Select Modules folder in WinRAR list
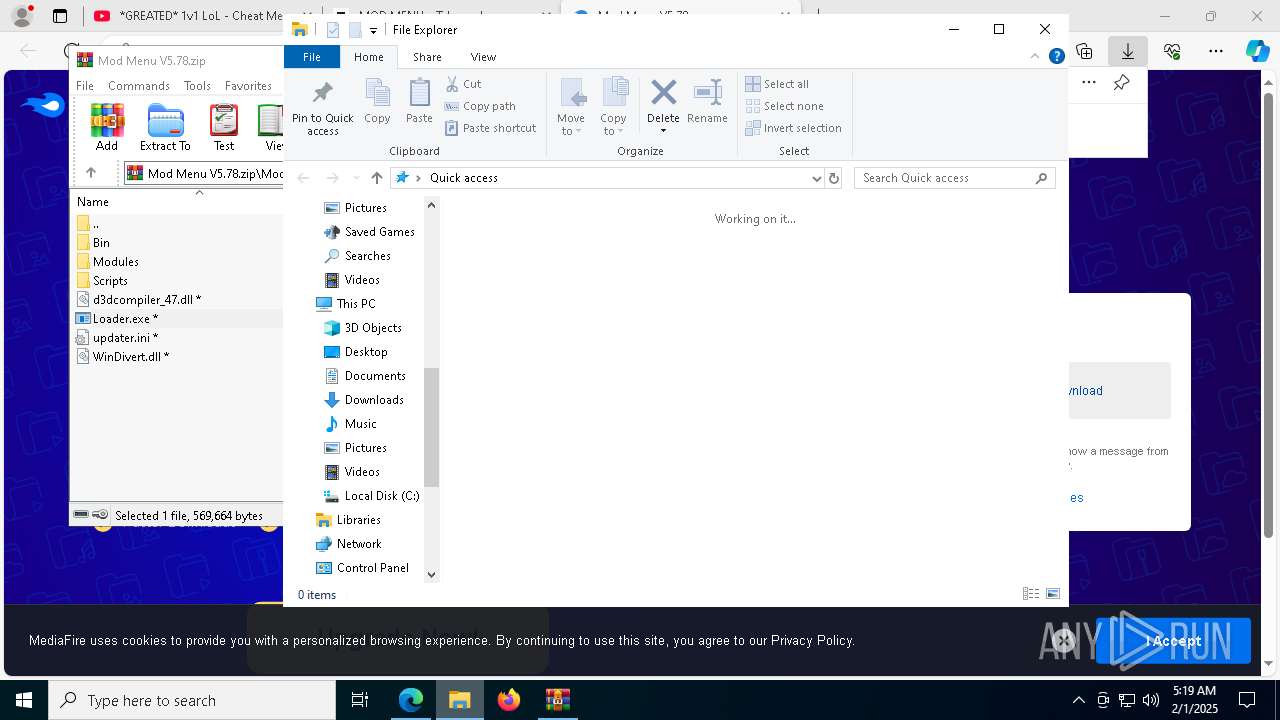This screenshot has height=720, width=1280. pos(108,262)
